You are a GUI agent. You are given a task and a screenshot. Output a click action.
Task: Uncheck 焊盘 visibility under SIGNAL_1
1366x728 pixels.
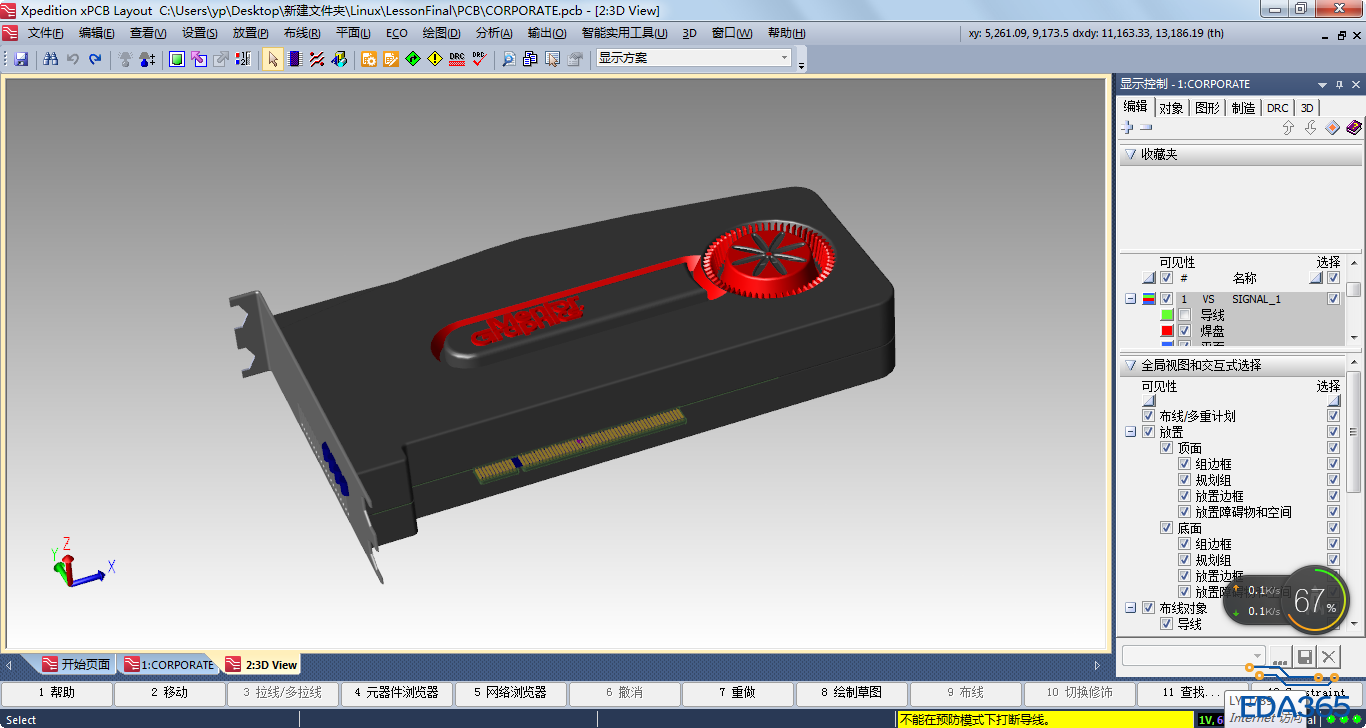pos(1184,331)
